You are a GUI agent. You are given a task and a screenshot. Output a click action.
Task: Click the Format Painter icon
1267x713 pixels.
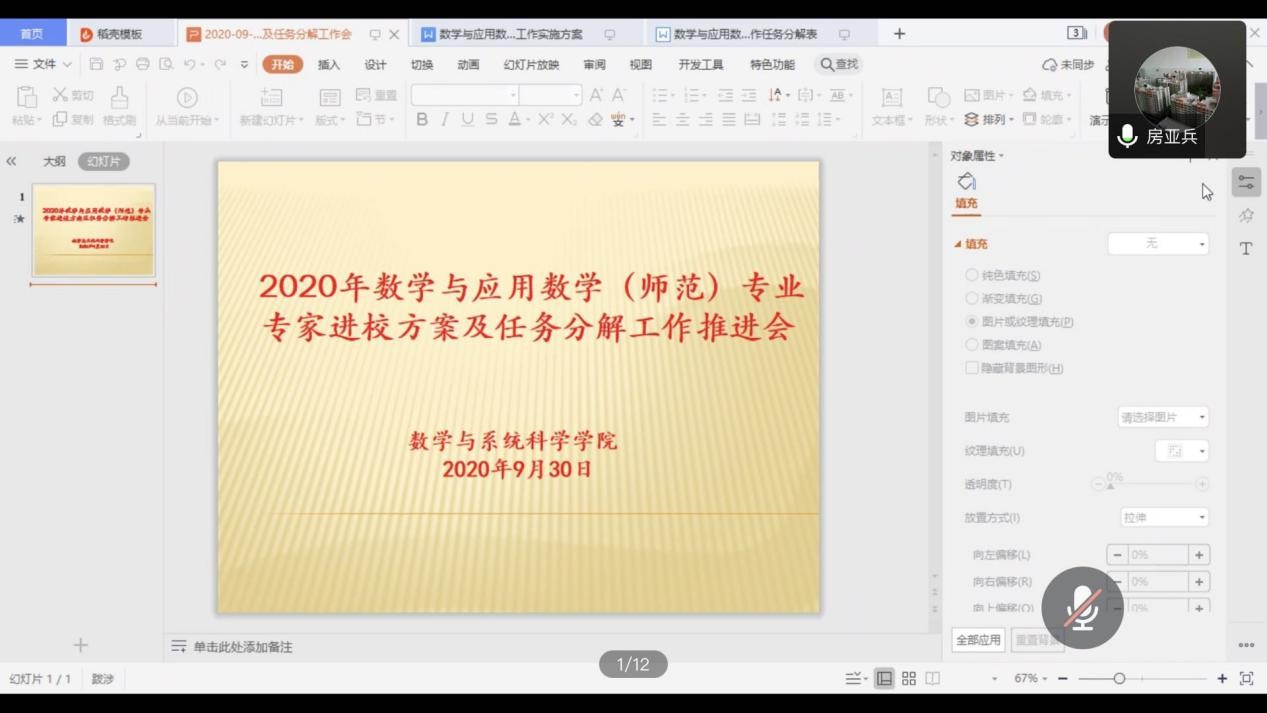[119, 106]
